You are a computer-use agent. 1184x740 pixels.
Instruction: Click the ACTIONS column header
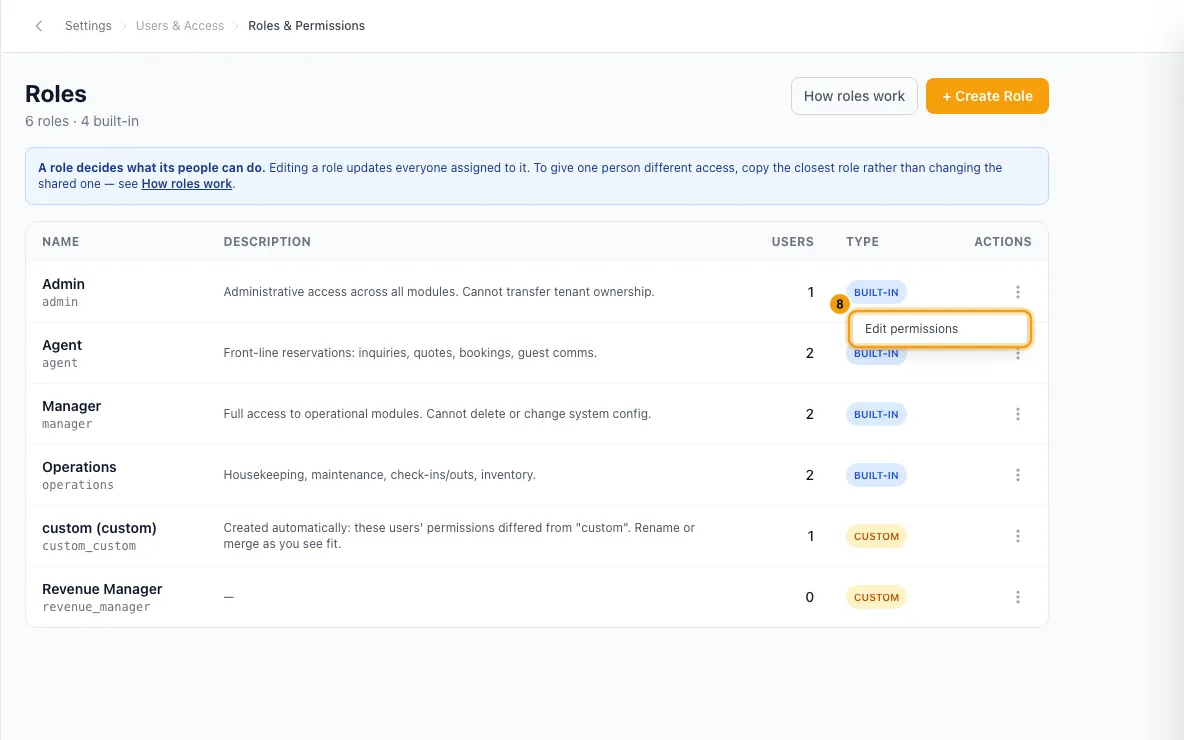click(x=1003, y=242)
